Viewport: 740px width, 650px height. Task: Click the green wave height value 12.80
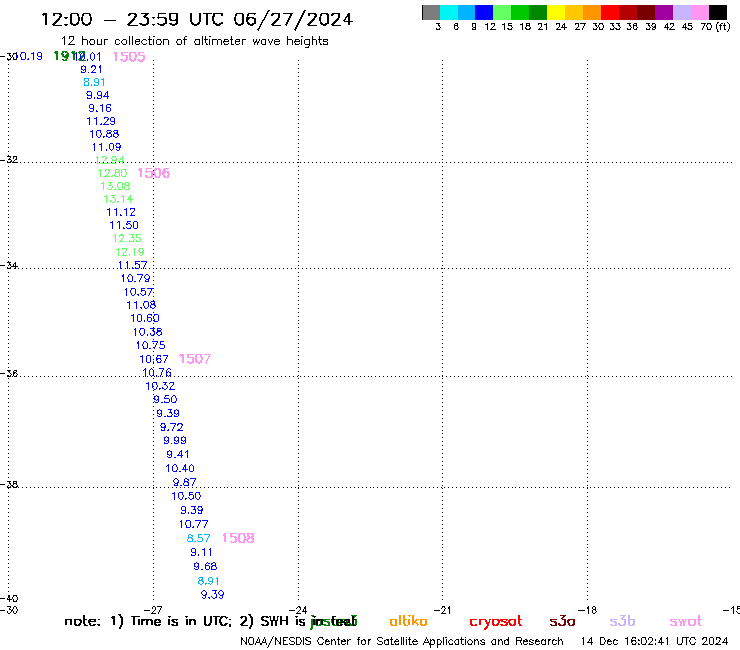[x=112, y=173]
